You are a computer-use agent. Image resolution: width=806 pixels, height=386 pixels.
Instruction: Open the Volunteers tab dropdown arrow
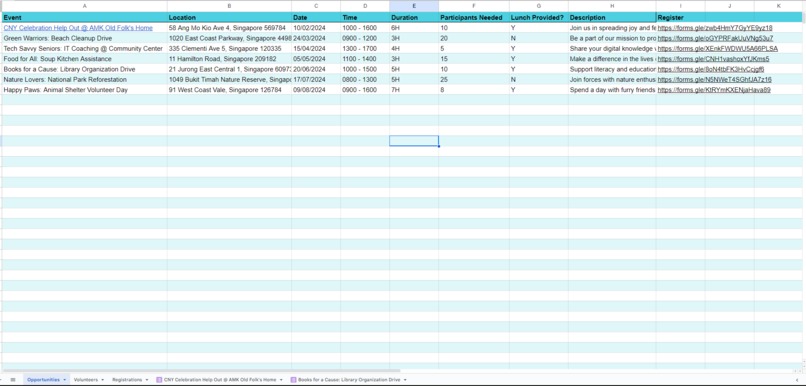102,380
